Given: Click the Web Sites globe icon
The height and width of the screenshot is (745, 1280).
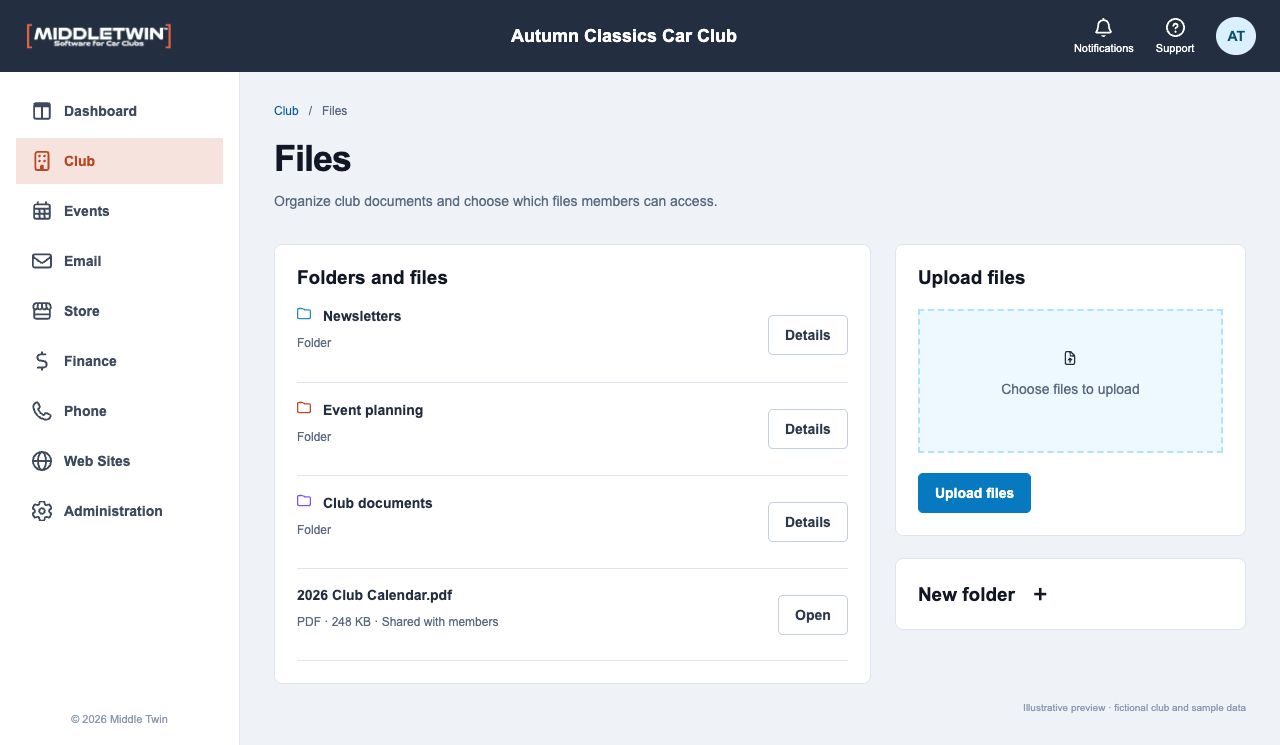Looking at the screenshot, I should 42,461.
